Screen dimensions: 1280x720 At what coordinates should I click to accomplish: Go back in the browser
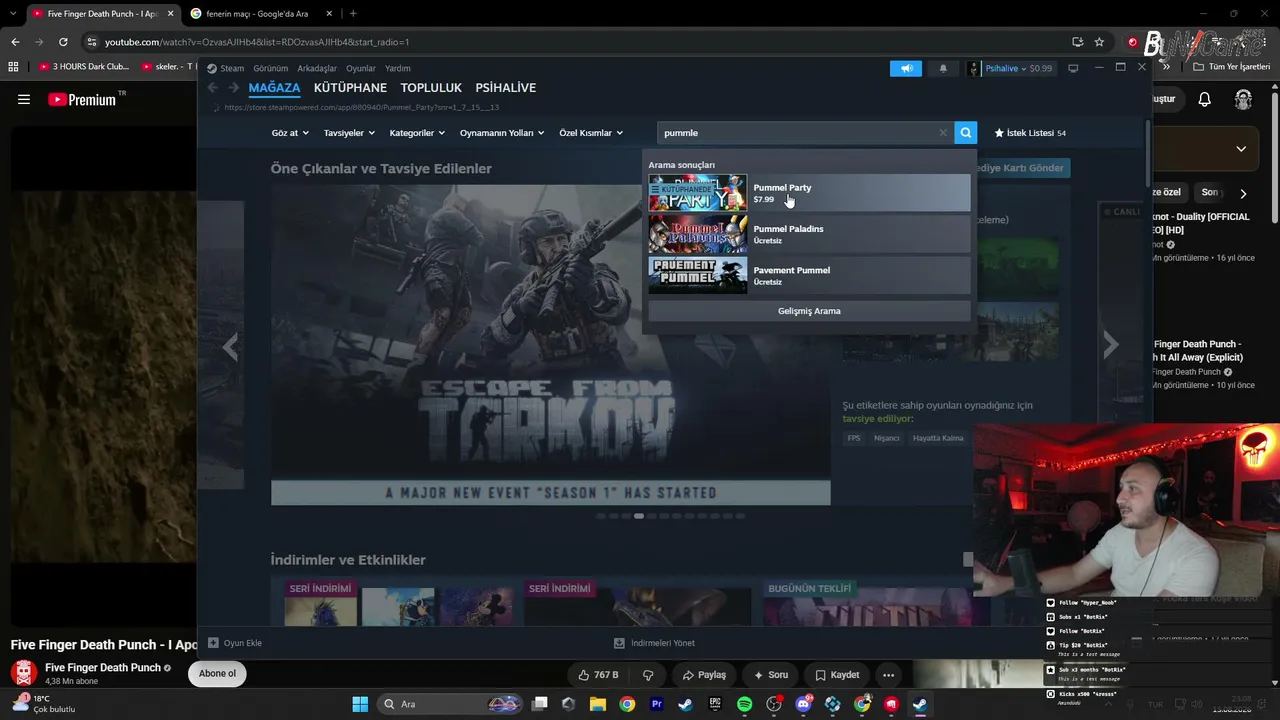[15, 42]
